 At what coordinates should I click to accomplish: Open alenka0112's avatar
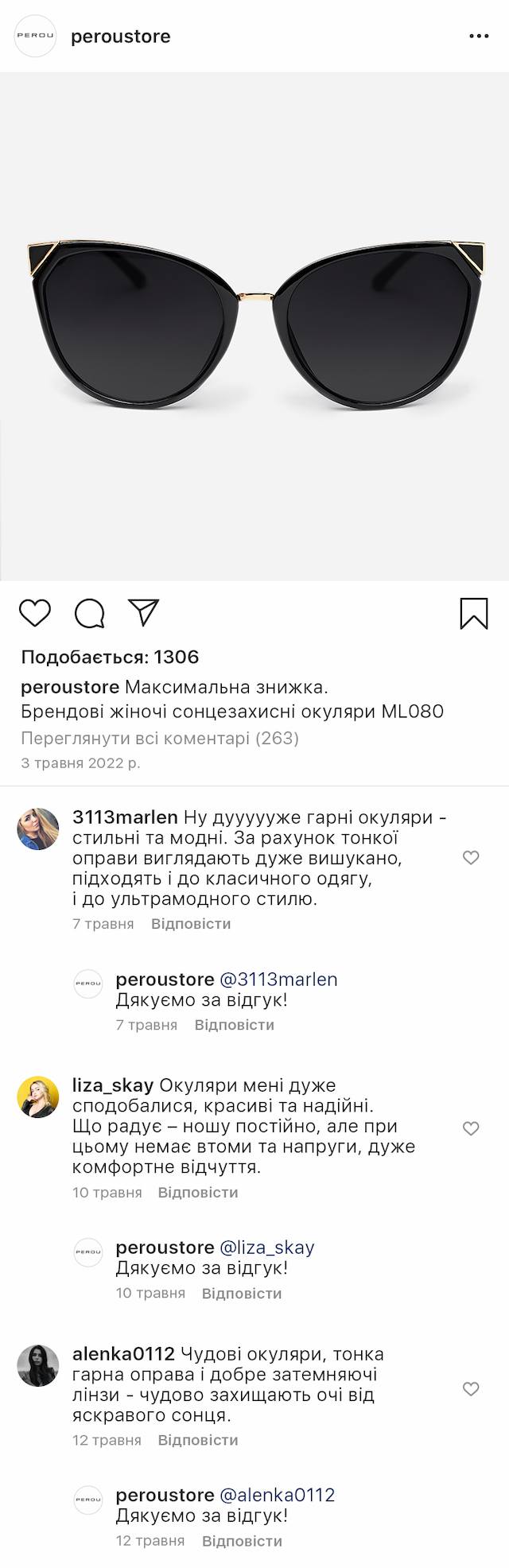coord(38,1365)
